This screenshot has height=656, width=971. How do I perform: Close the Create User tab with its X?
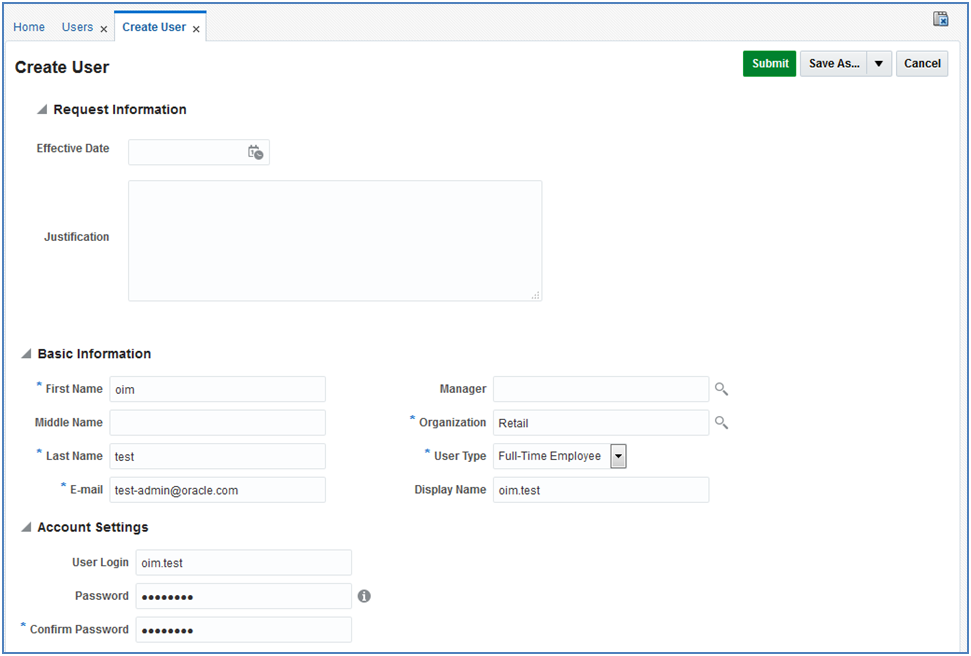pyautogui.click(x=196, y=29)
